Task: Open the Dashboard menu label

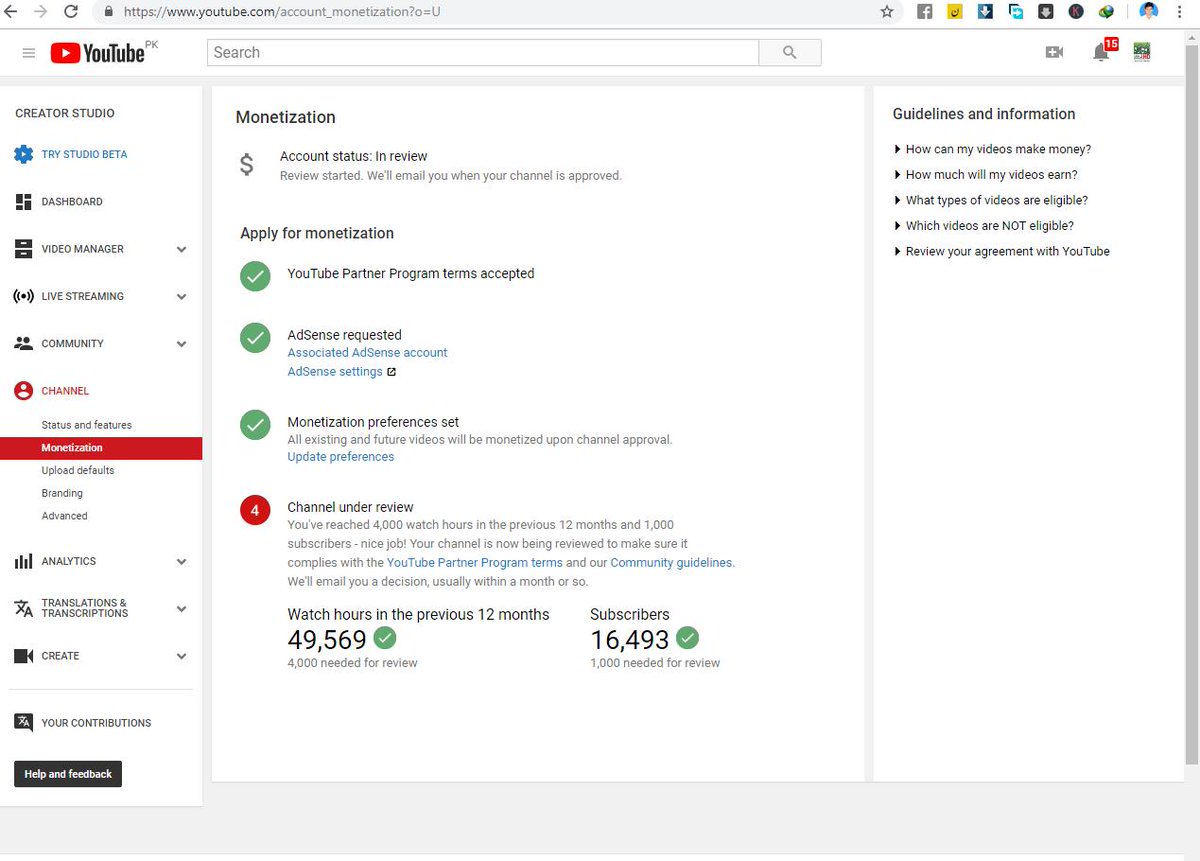Action: 72,202
